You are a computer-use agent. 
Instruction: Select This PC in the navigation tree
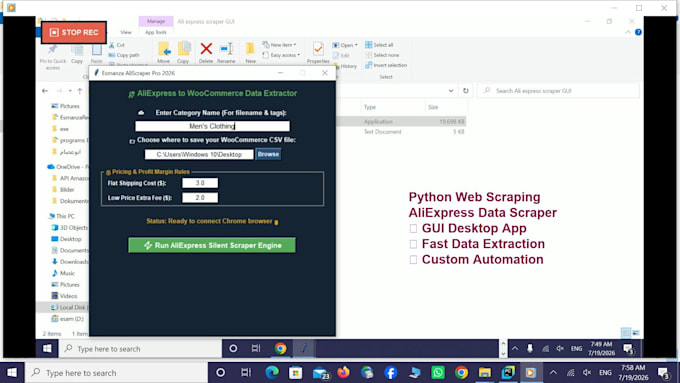click(x=62, y=216)
